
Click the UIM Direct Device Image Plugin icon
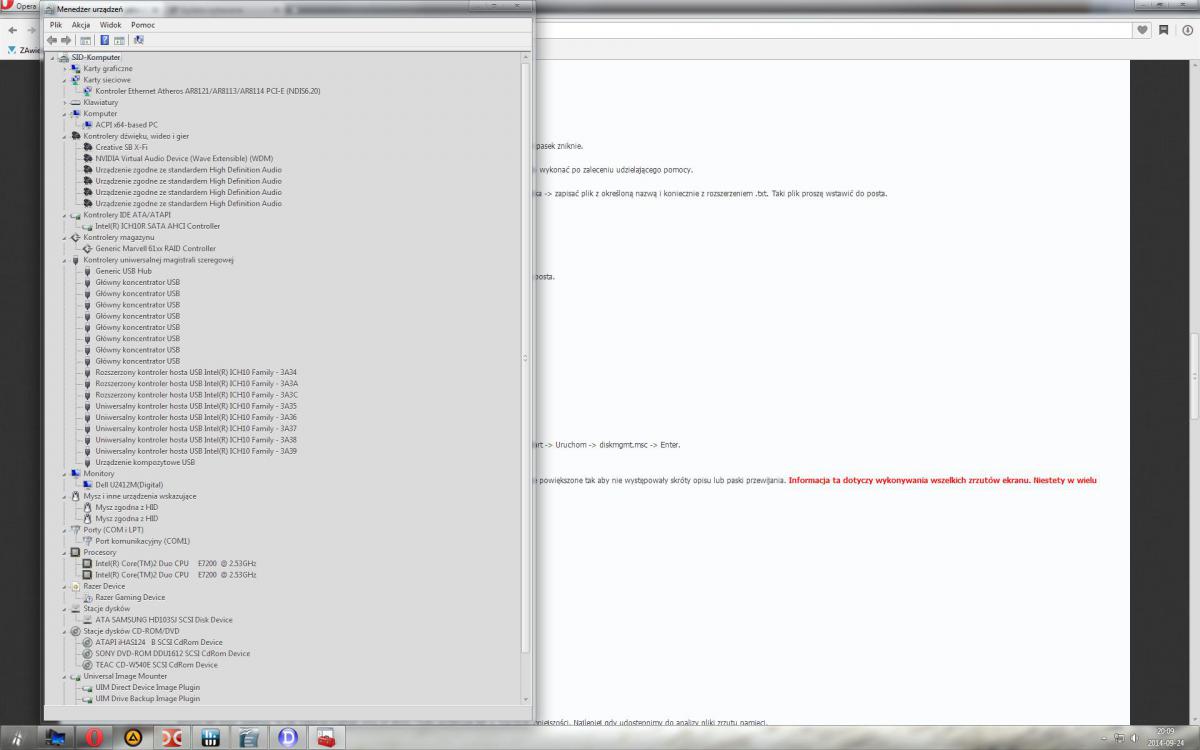pyautogui.click(x=88, y=687)
